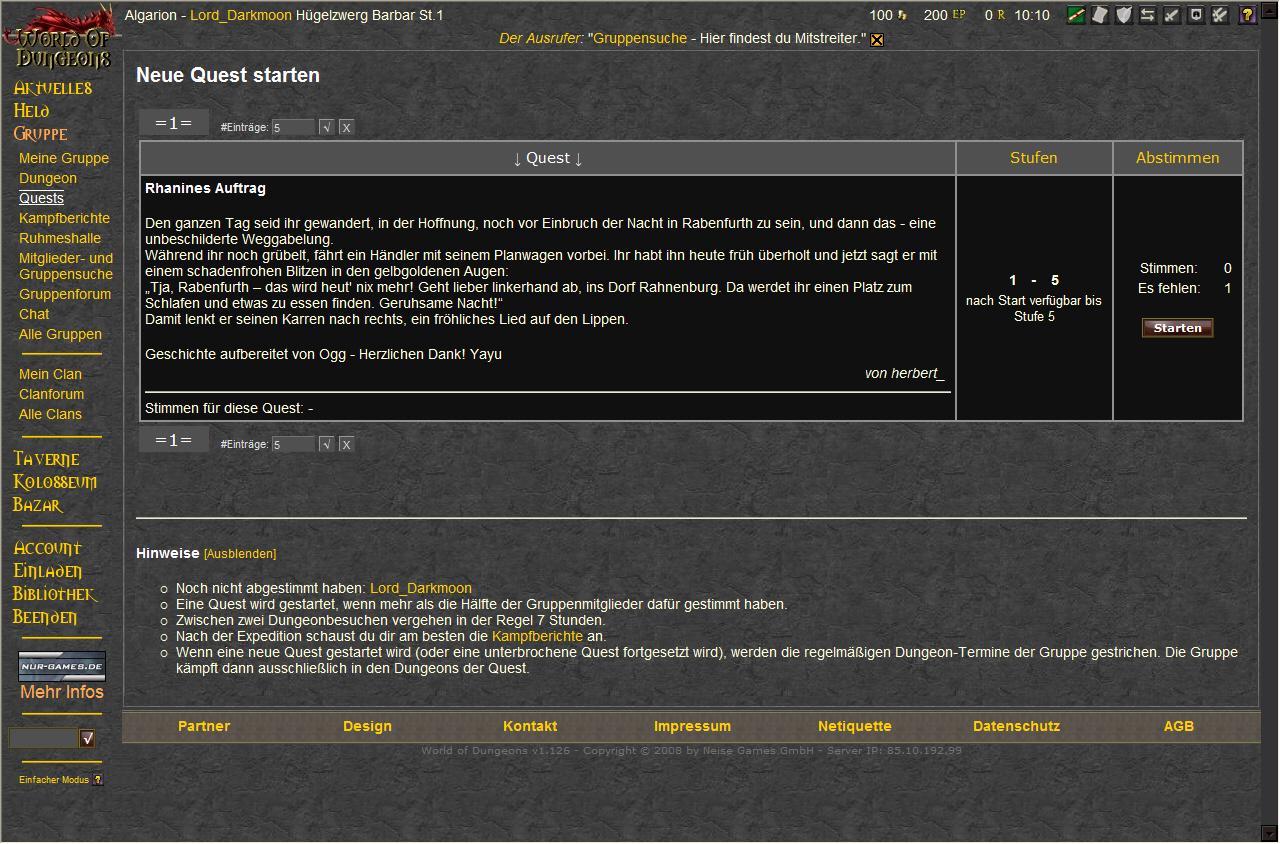Open help via the yellow question mark icon
This screenshot has width=1280, height=844.
click(1248, 15)
